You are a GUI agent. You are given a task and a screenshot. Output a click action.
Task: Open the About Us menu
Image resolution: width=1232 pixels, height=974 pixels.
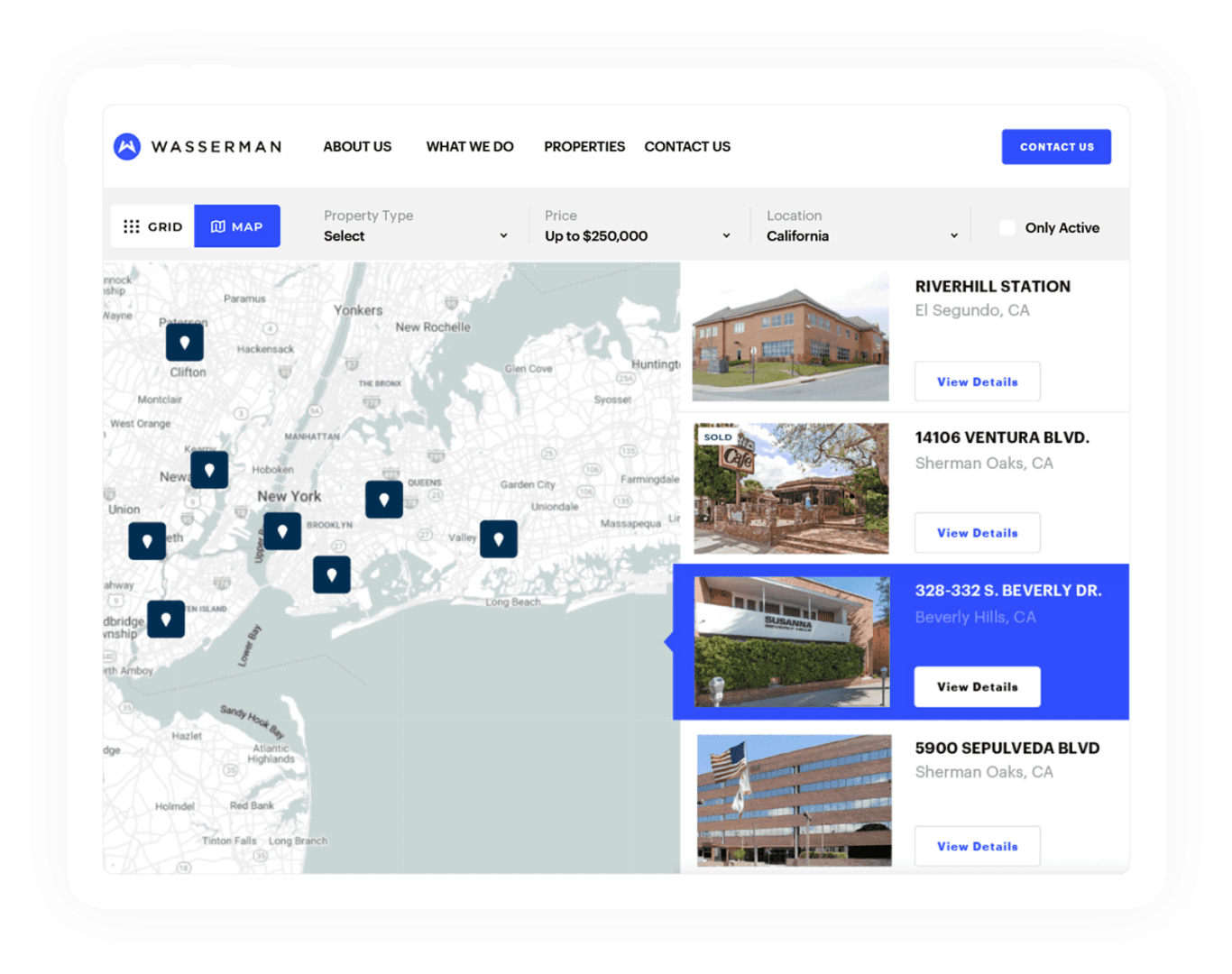coord(357,146)
